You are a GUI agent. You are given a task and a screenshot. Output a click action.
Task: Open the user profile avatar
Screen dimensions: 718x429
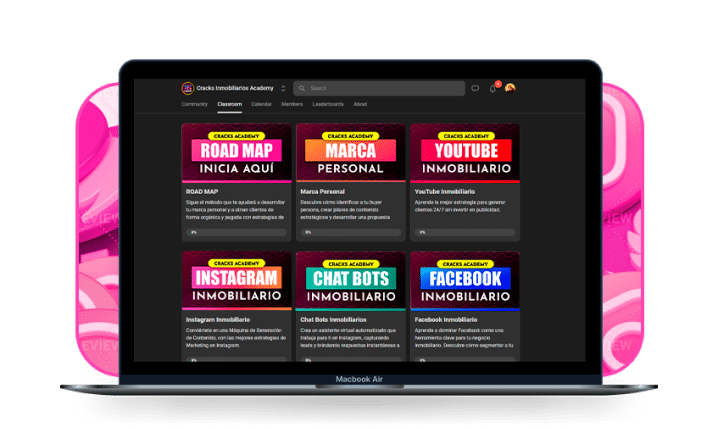[x=510, y=88]
